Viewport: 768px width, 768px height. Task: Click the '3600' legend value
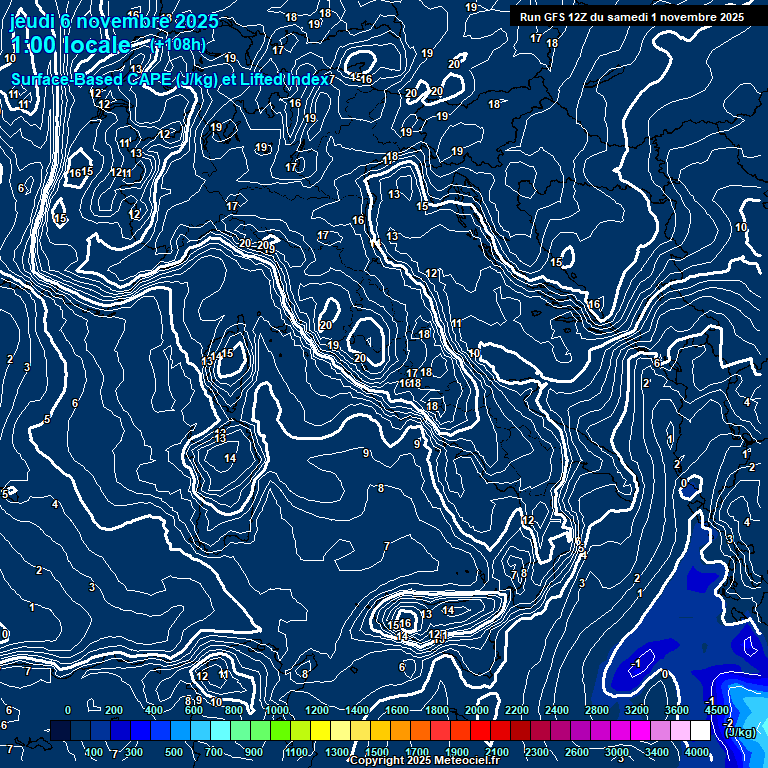(677, 710)
